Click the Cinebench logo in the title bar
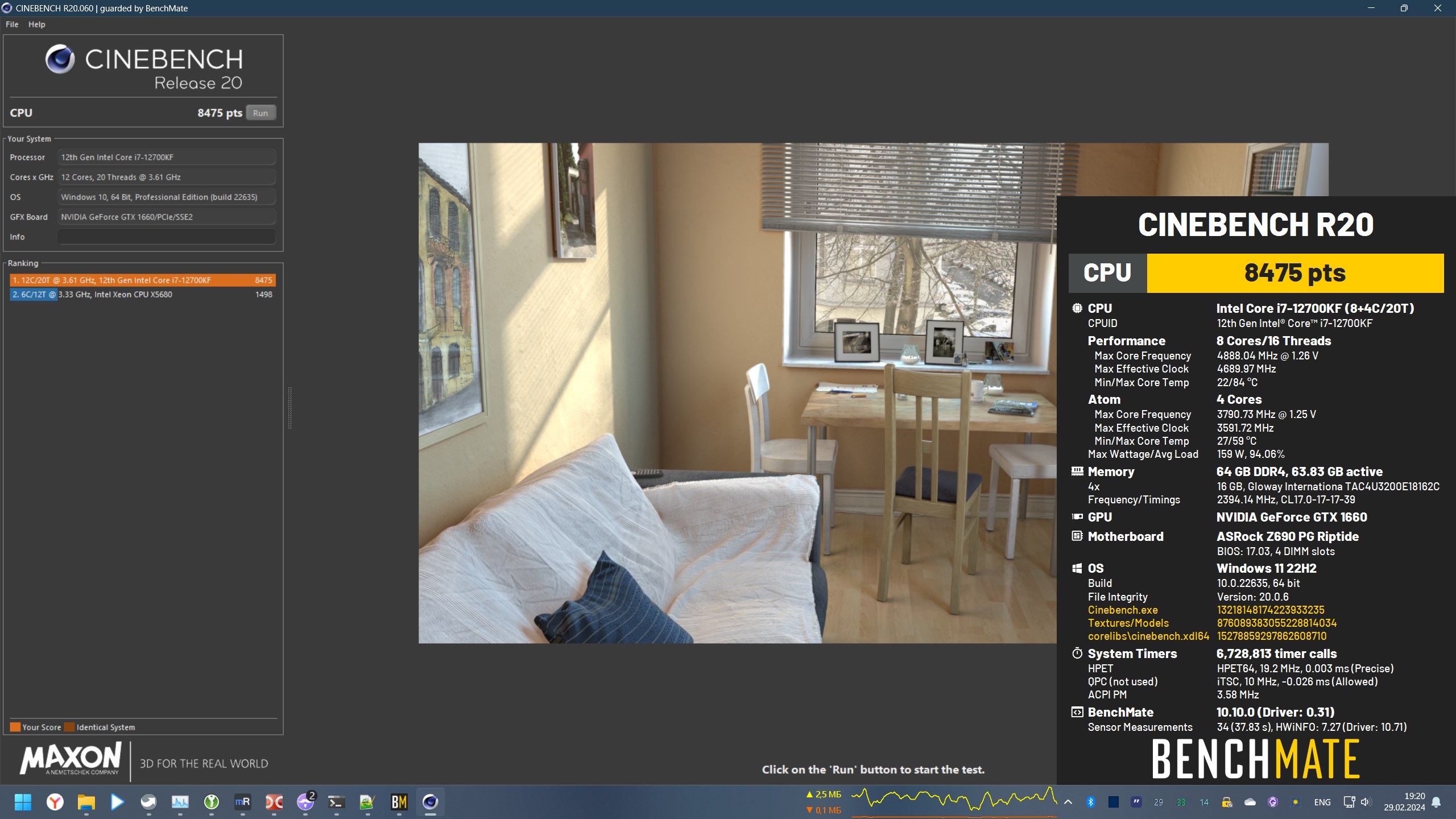This screenshot has height=819, width=1456. (7, 8)
